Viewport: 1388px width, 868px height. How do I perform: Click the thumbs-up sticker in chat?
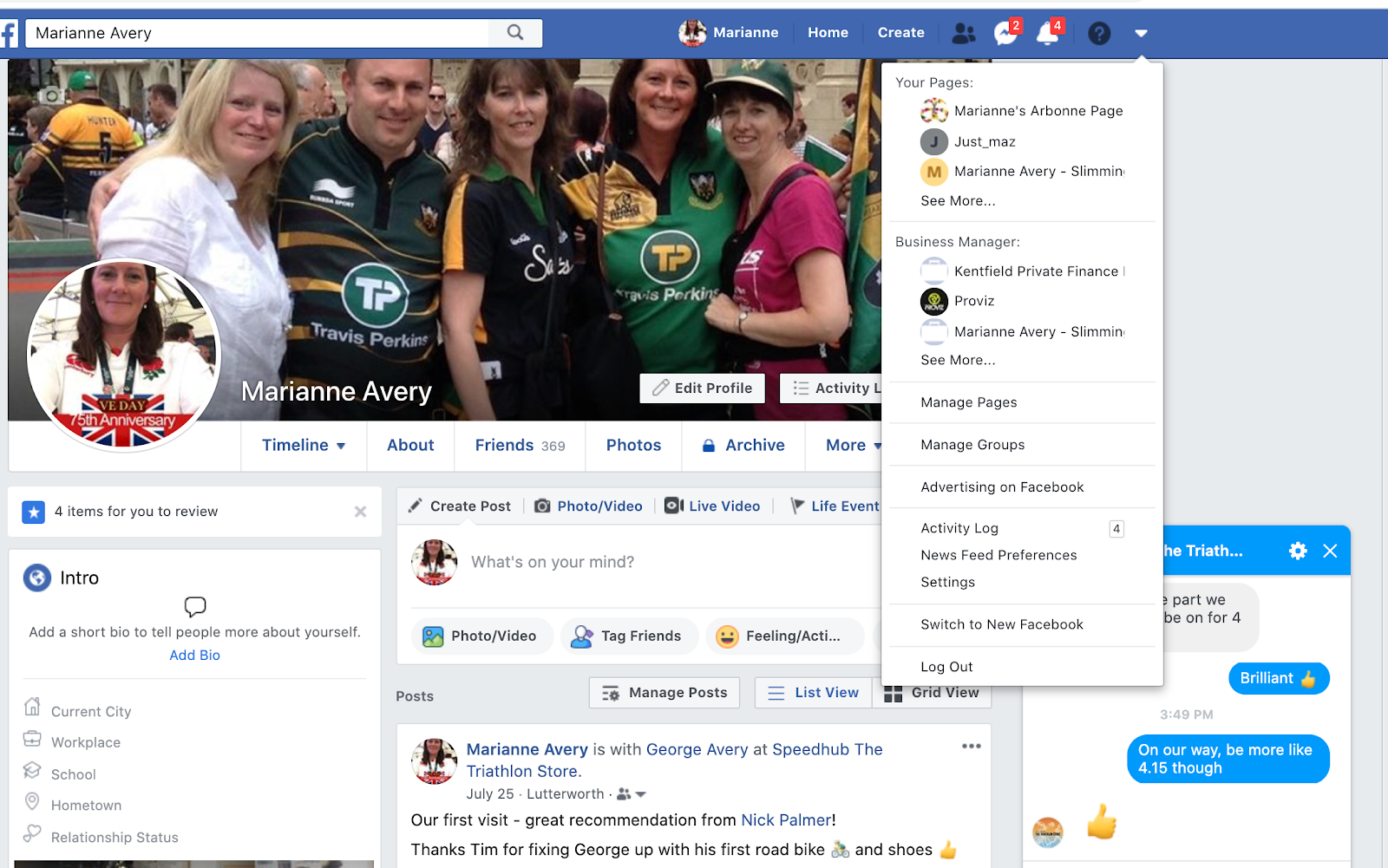(1102, 821)
